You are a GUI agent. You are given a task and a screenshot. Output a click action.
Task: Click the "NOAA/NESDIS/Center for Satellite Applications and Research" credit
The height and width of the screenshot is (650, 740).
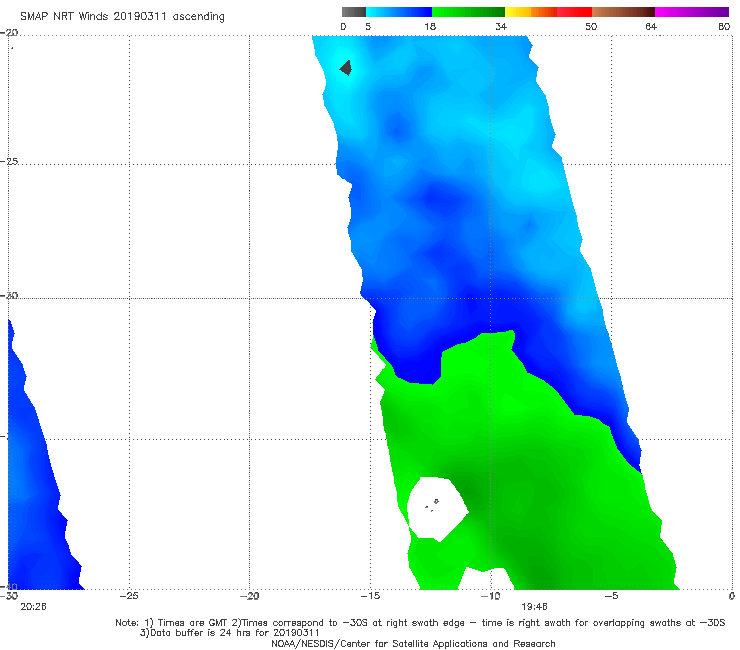(413, 644)
